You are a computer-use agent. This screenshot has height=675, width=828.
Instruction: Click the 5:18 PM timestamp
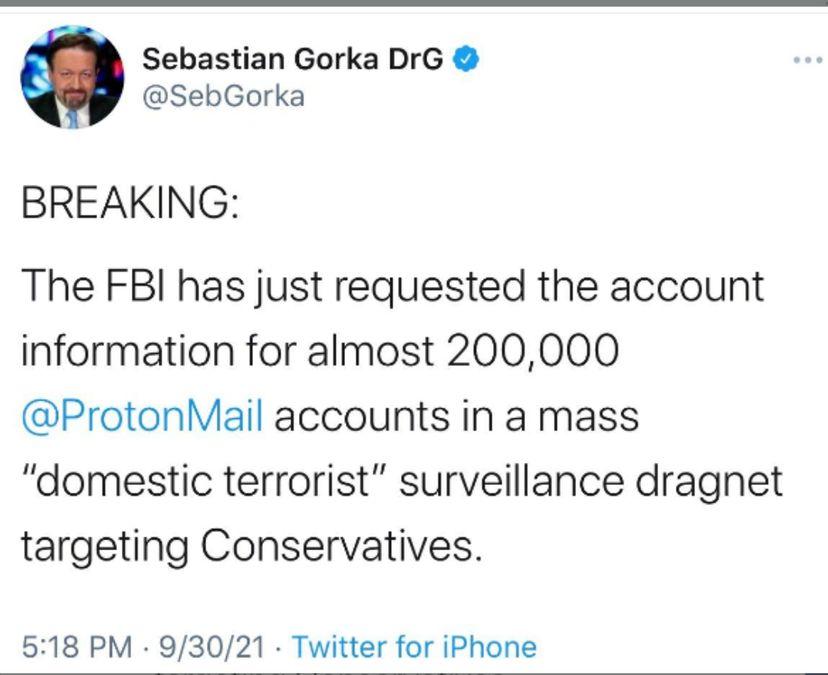pos(76,647)
